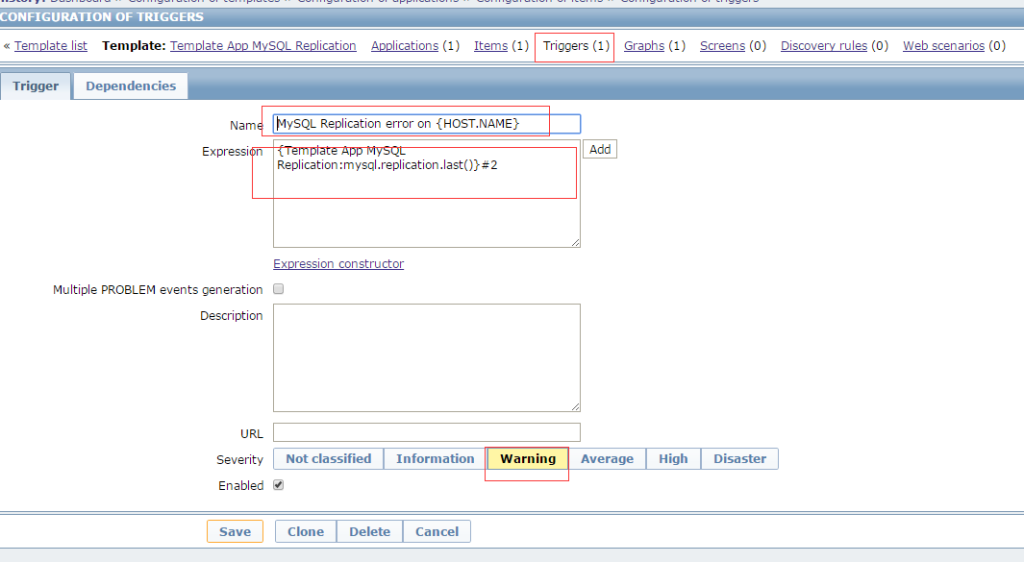
Task: Switch to the Dependencies tab
Action: 131,86
